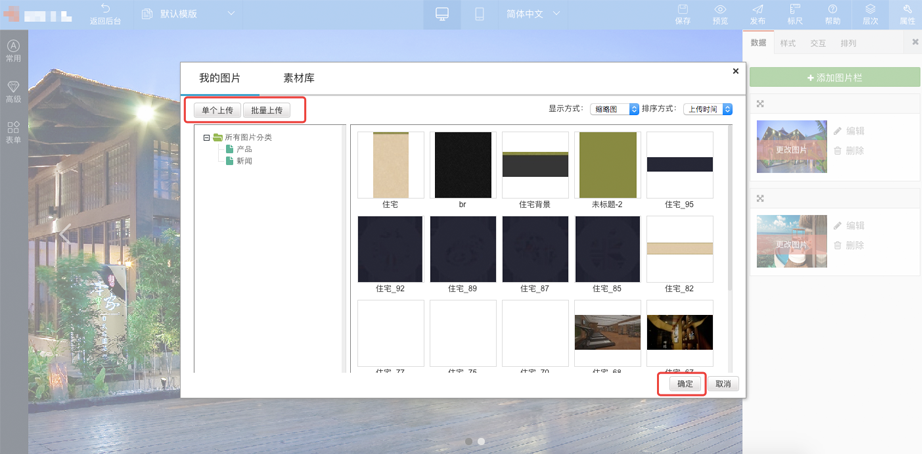922x454 pixels.
Task: Click the 返回后台 back arrow icon
Action: click(x=105, y=10)
